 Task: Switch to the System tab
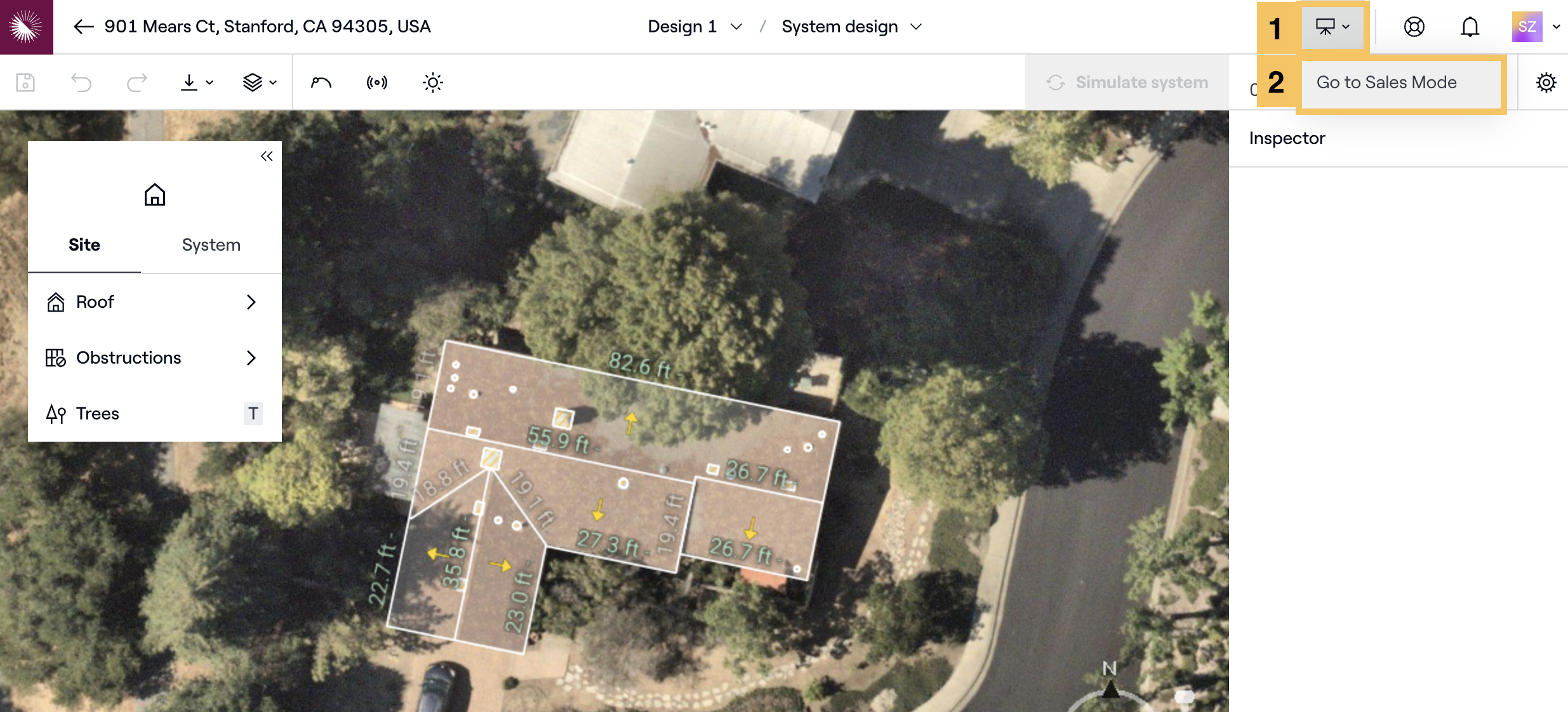[211, 245]
